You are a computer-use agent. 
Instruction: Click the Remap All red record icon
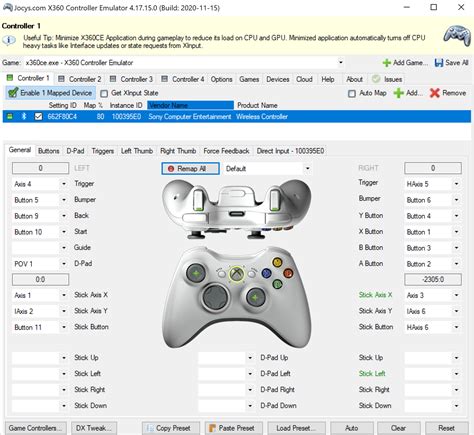click(x=171, y=169)
